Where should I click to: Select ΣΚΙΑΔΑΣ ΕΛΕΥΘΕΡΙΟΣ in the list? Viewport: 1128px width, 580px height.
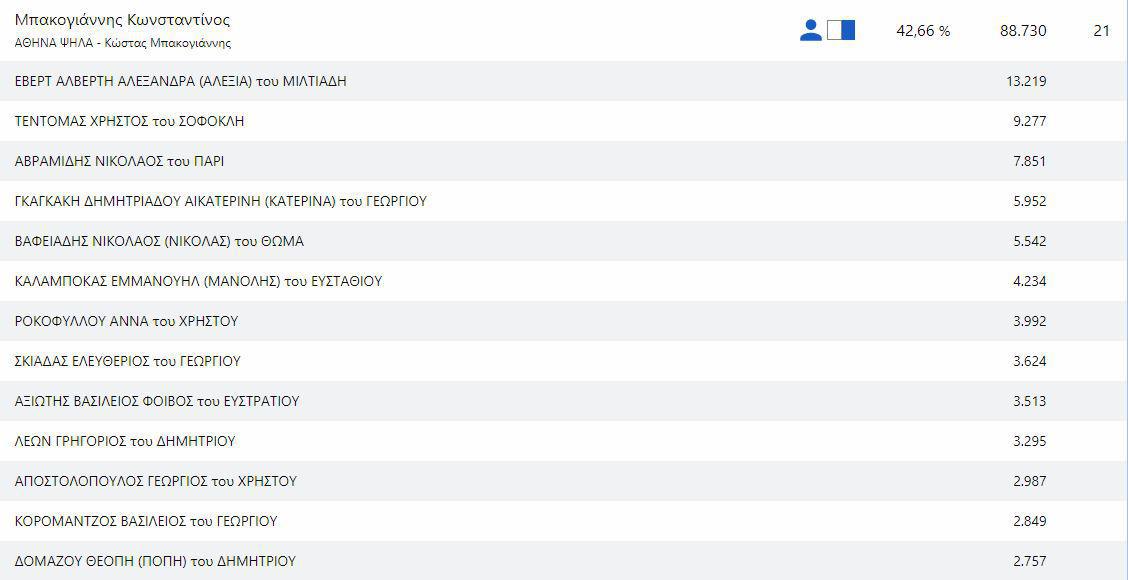click(x=128, y=361)
